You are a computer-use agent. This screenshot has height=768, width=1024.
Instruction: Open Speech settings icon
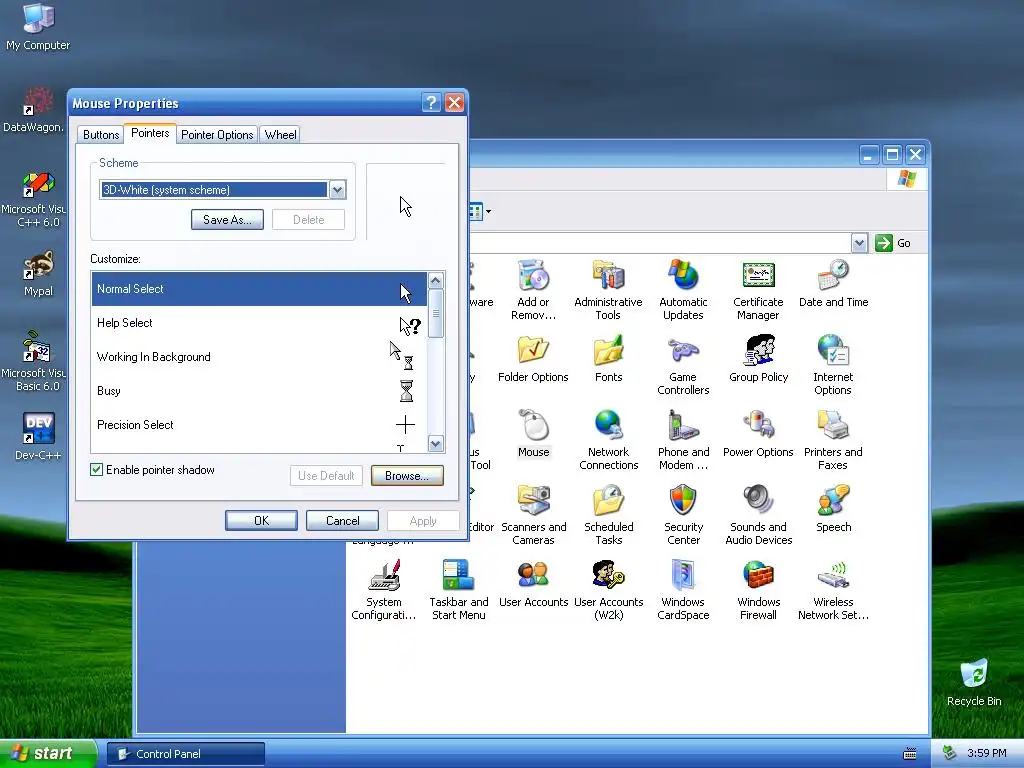pos(833,509)
